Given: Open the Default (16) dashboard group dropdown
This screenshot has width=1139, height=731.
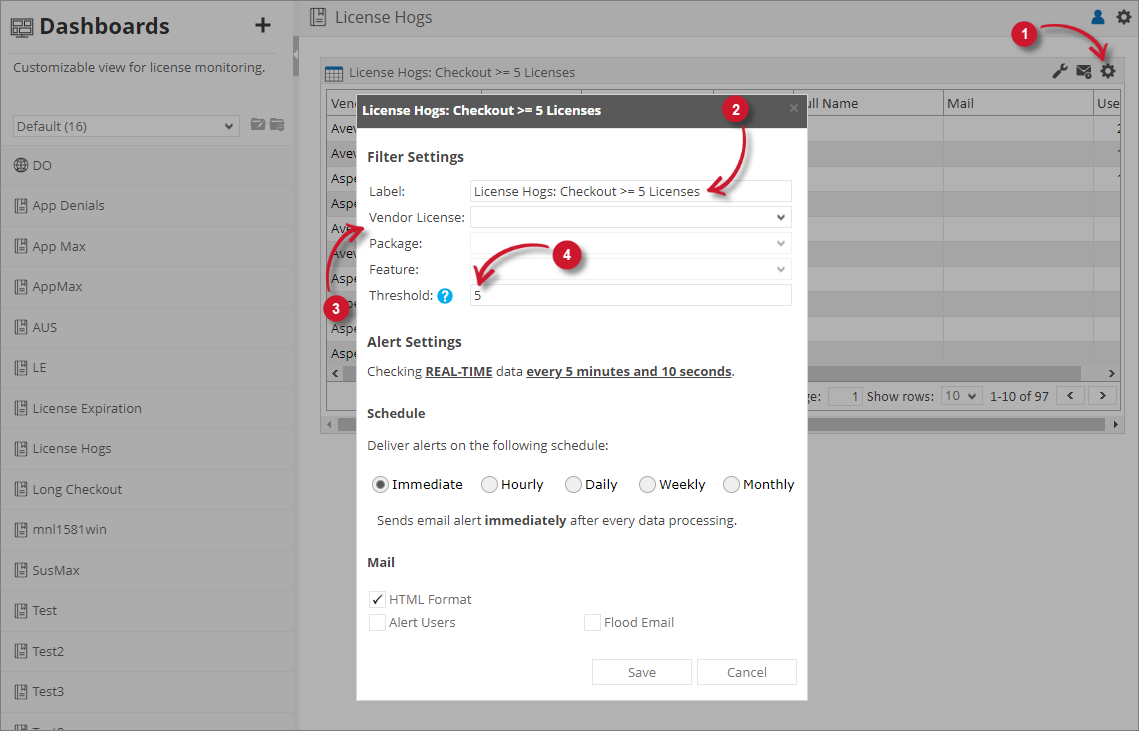Looking at the screenshot, I should pyautogui.click(x=126, y=126).
